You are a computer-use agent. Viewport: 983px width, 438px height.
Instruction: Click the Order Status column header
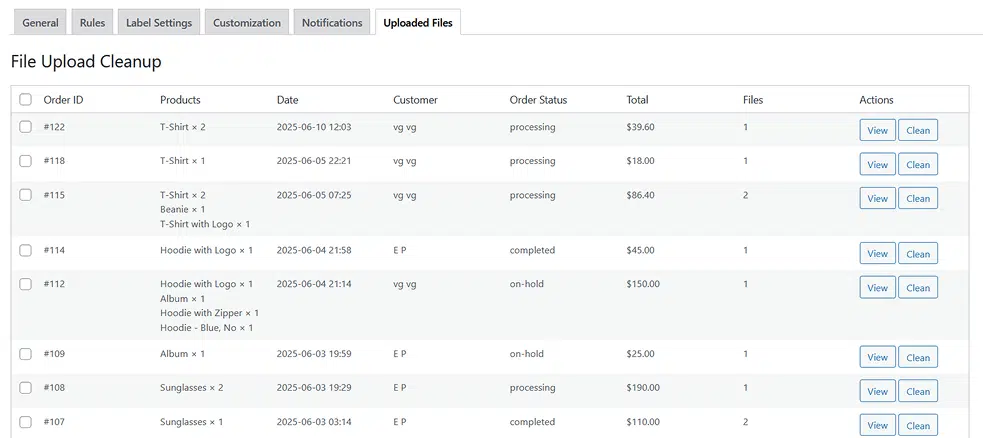(538, 100)
